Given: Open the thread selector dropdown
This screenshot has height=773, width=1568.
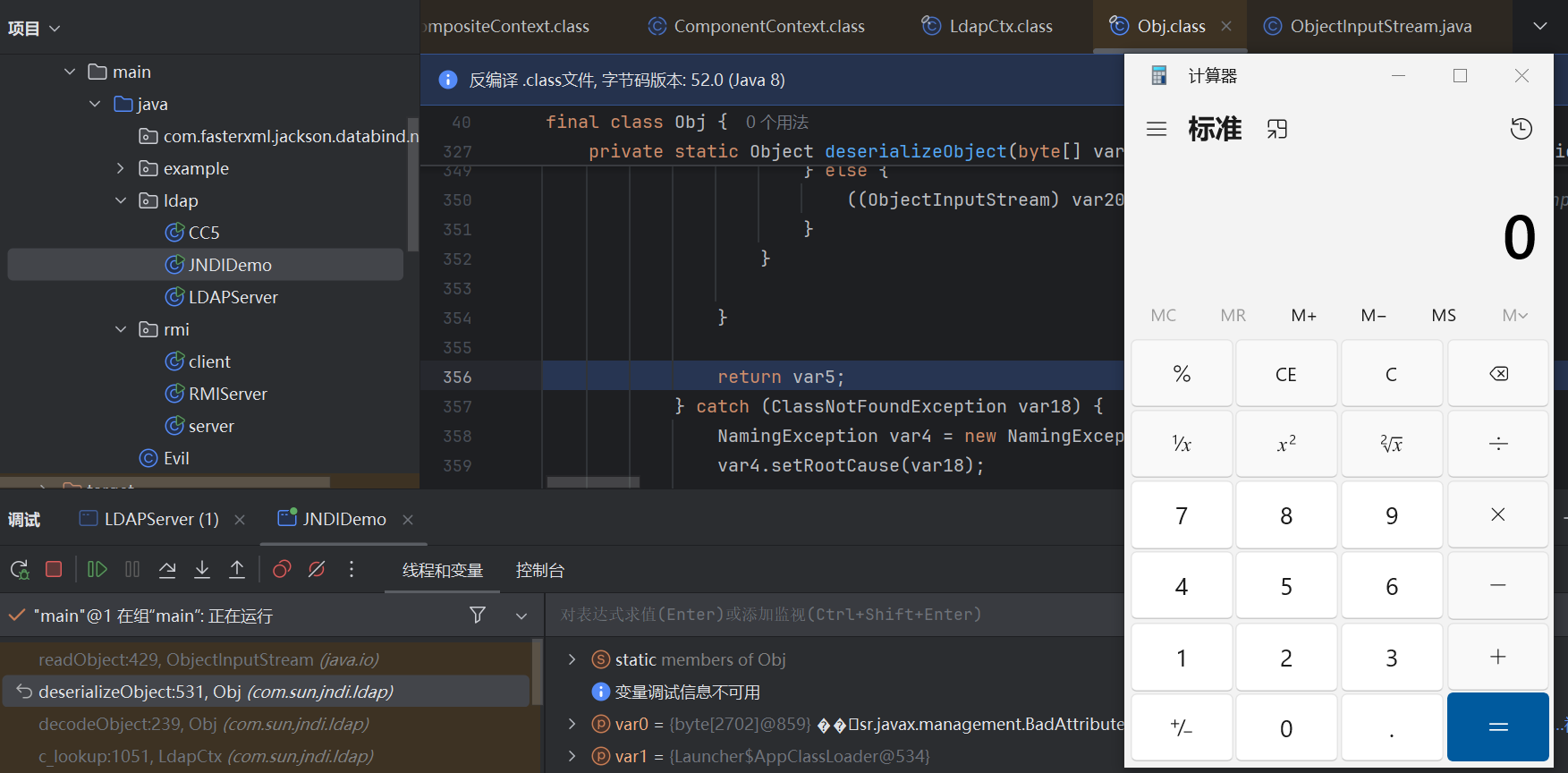Looking at the screenshot, I should tap(521, 616).
